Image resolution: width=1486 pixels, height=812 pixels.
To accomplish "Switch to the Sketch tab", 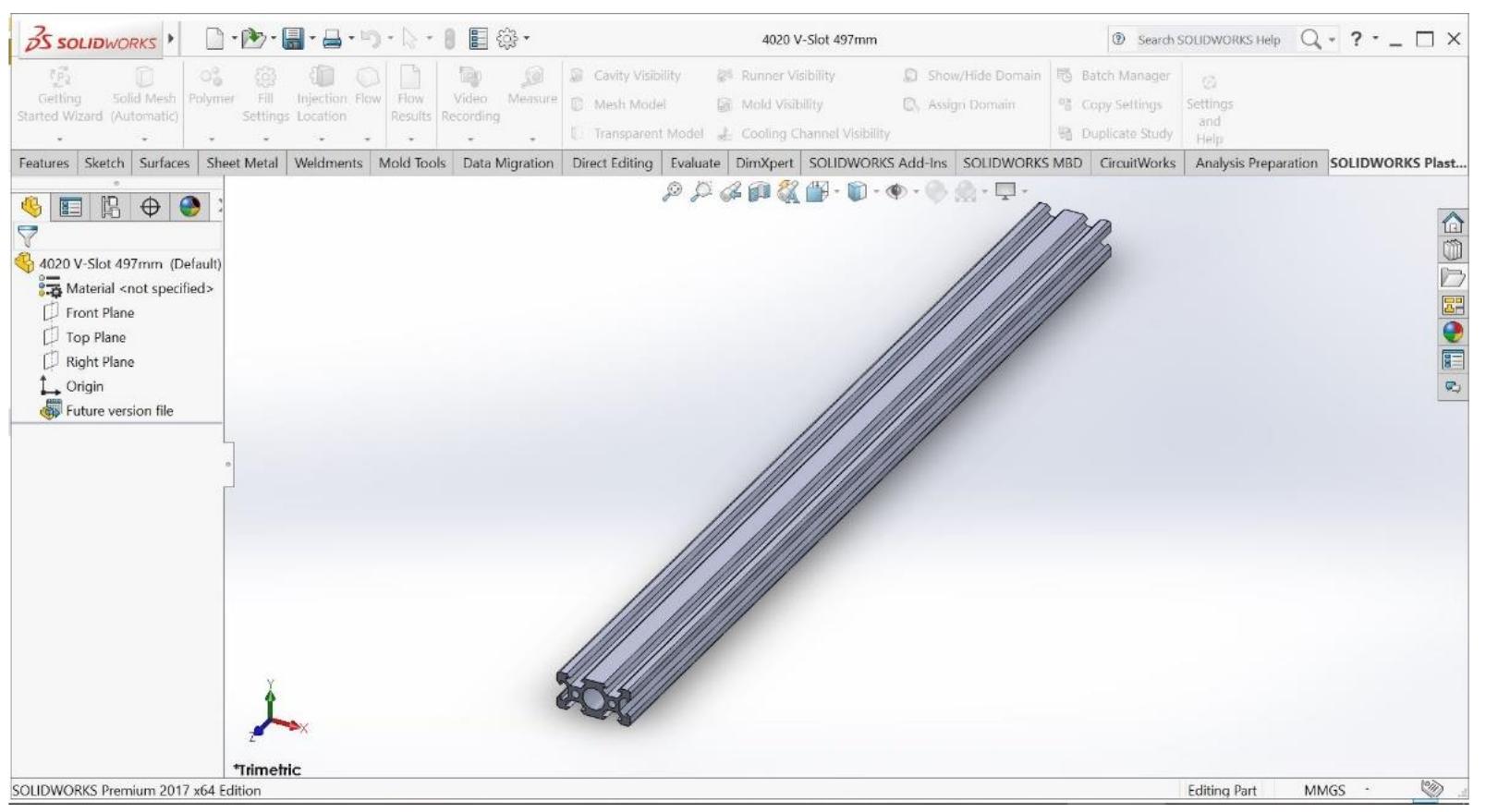I will click(x=104, y=163).
